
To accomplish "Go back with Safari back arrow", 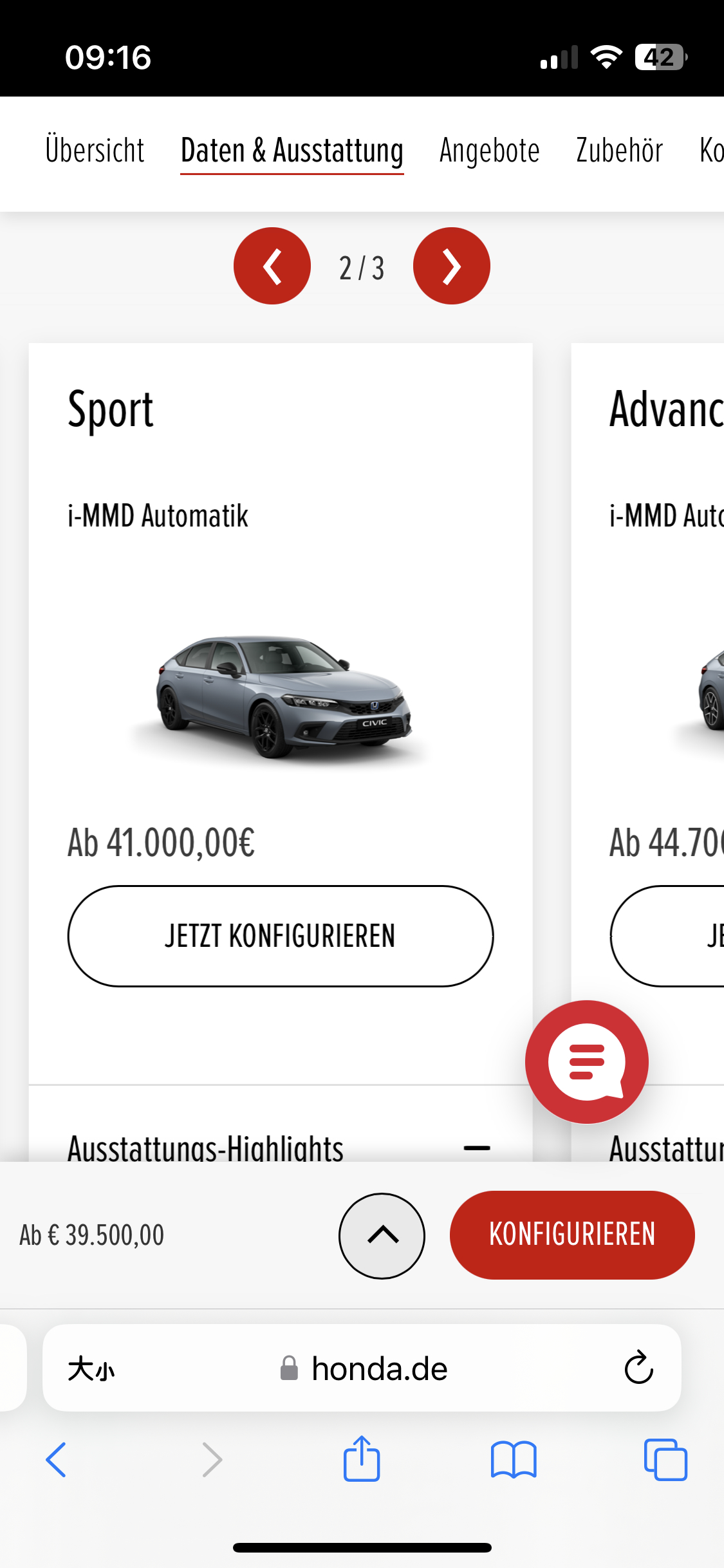I will (x=56, y=1459).
